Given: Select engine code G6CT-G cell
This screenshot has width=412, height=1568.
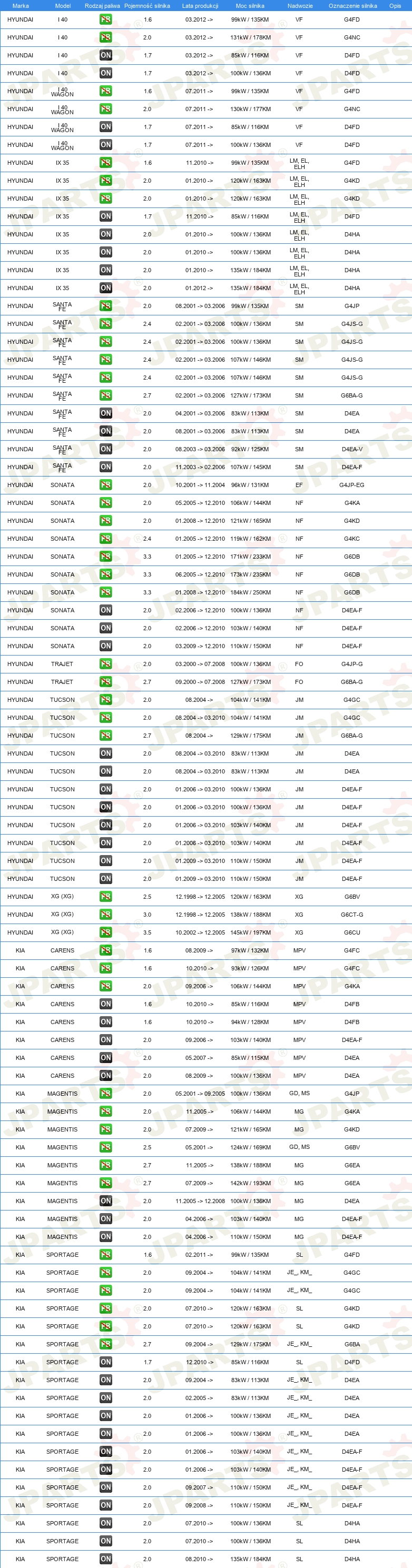Looking at the screenshot, I should (x=351, y=915).
